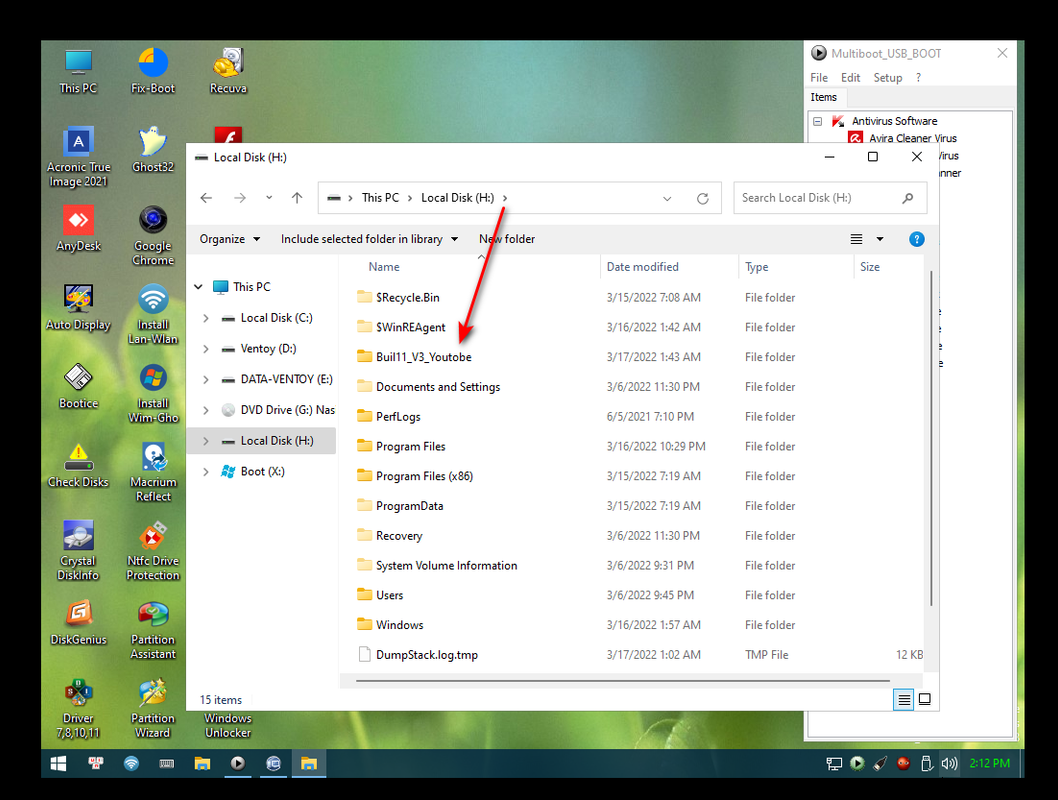
Task: Click the Wi-Fi icon in the taskbar
Action: [x=131, y=764]
